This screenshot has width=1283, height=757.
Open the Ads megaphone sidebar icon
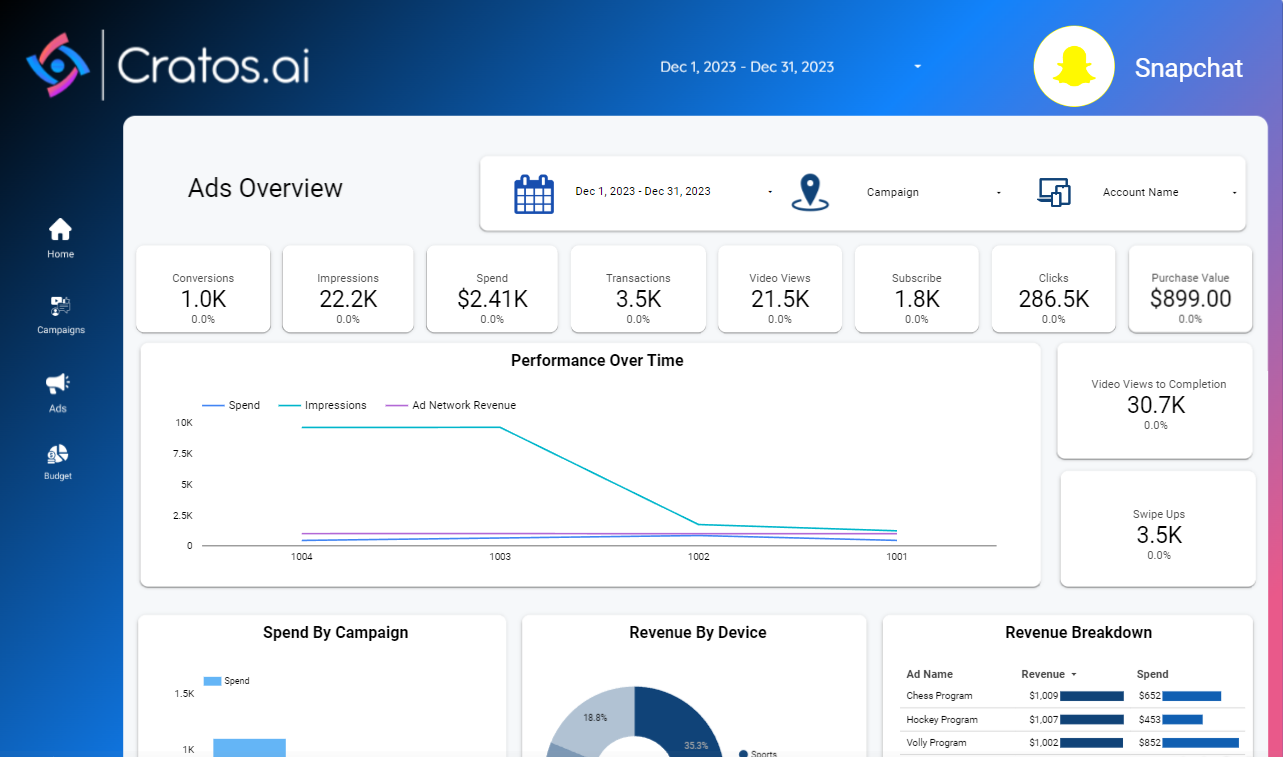point(58,384)
